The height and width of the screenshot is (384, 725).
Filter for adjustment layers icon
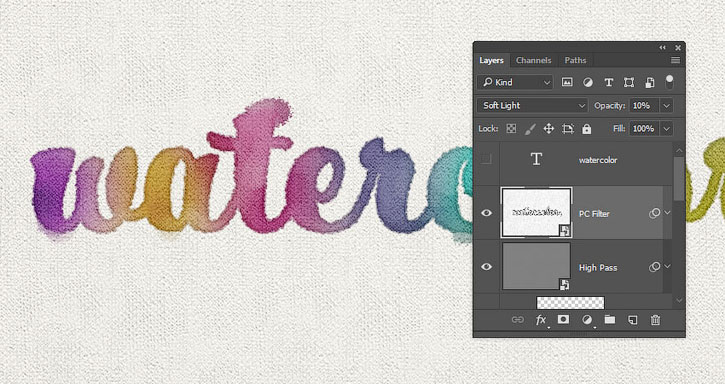(x=588, y=82)
